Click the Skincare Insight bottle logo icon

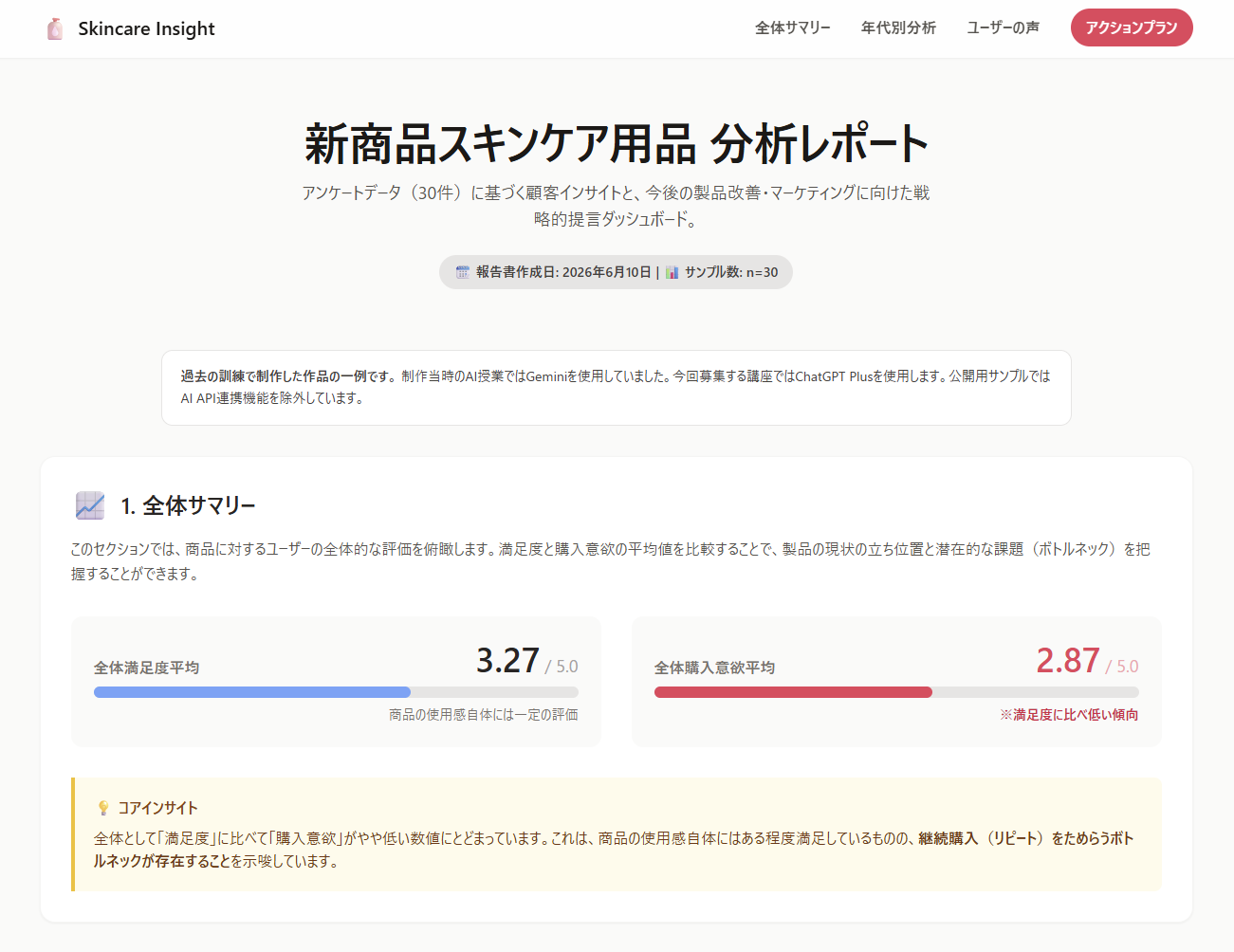click(x=55, y=28)
